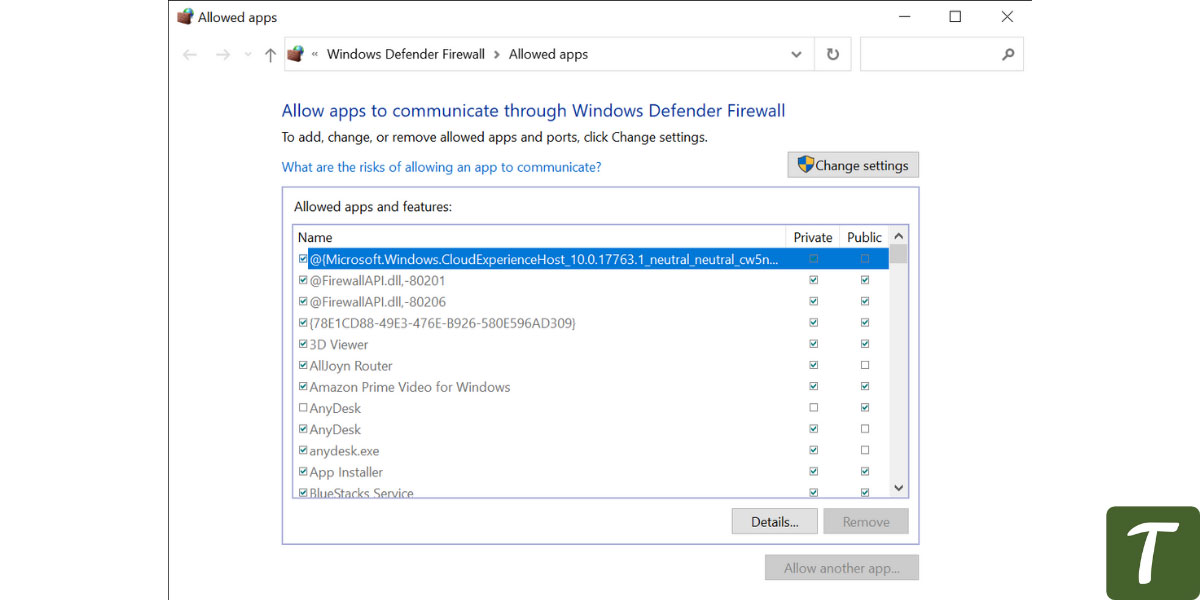The height and width of the screenshot is (600, 1200).
Task: Enable the unchecked AnyDesk entry checkbox
Action: pyautogui.click(x=303, y=407)
